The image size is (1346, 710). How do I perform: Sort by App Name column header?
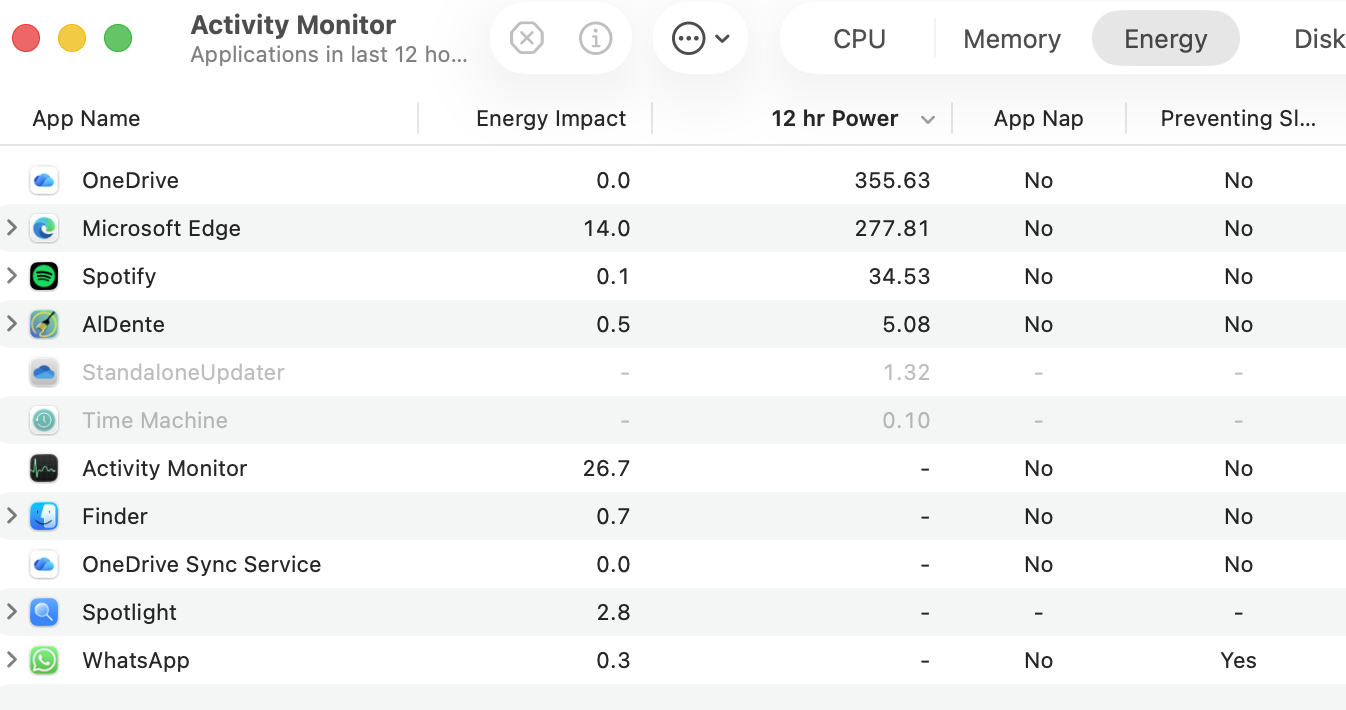click(x=86, y=118)
